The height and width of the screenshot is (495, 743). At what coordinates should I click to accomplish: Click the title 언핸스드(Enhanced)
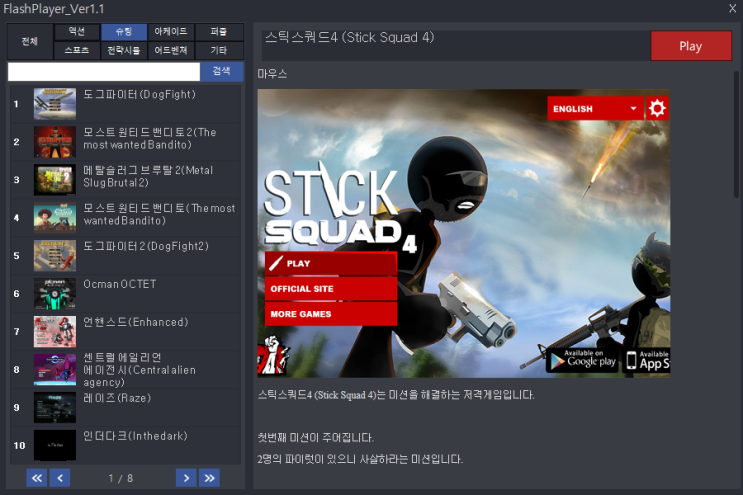[136, 322]
